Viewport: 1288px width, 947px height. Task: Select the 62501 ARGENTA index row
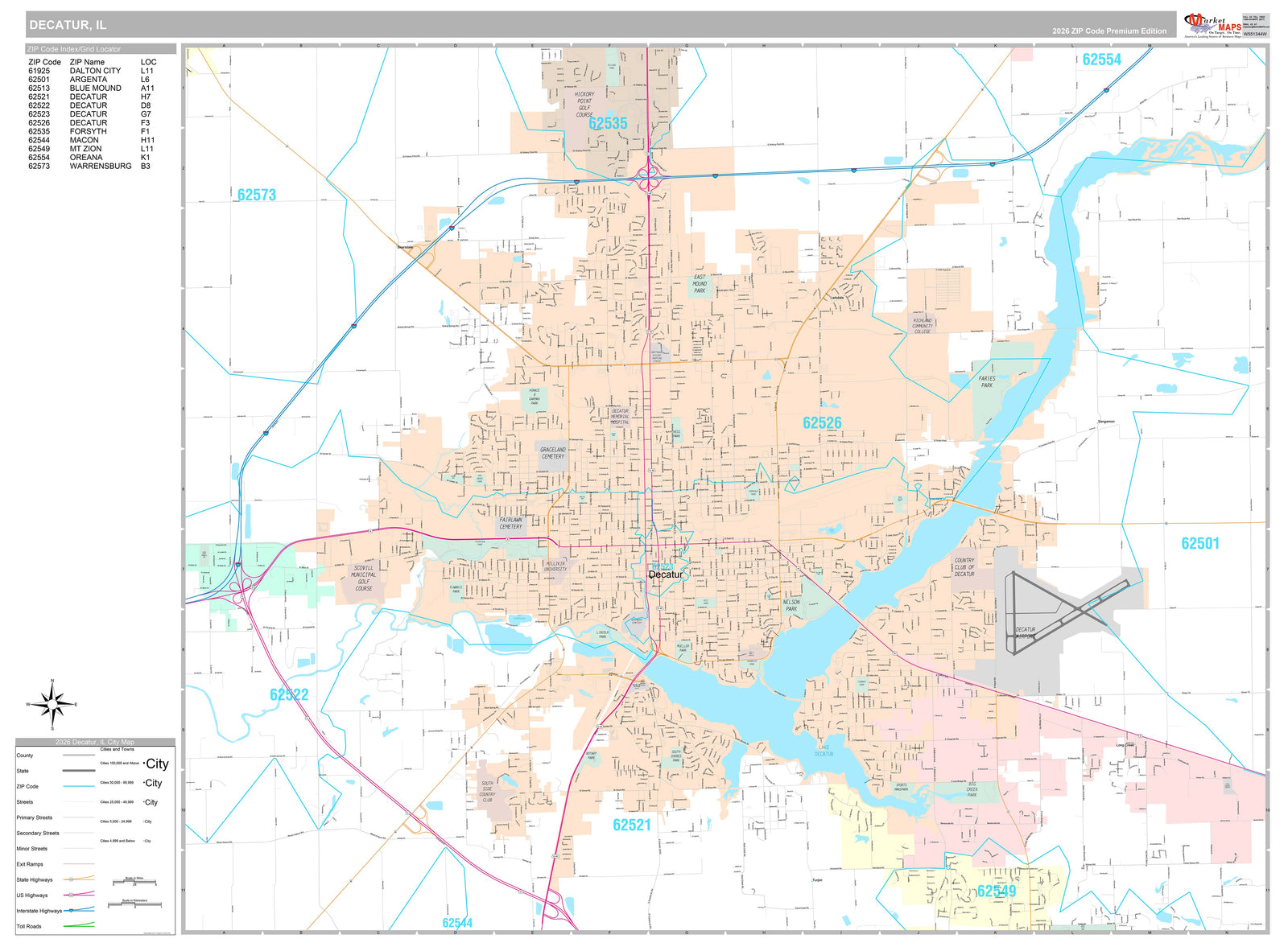91,80
